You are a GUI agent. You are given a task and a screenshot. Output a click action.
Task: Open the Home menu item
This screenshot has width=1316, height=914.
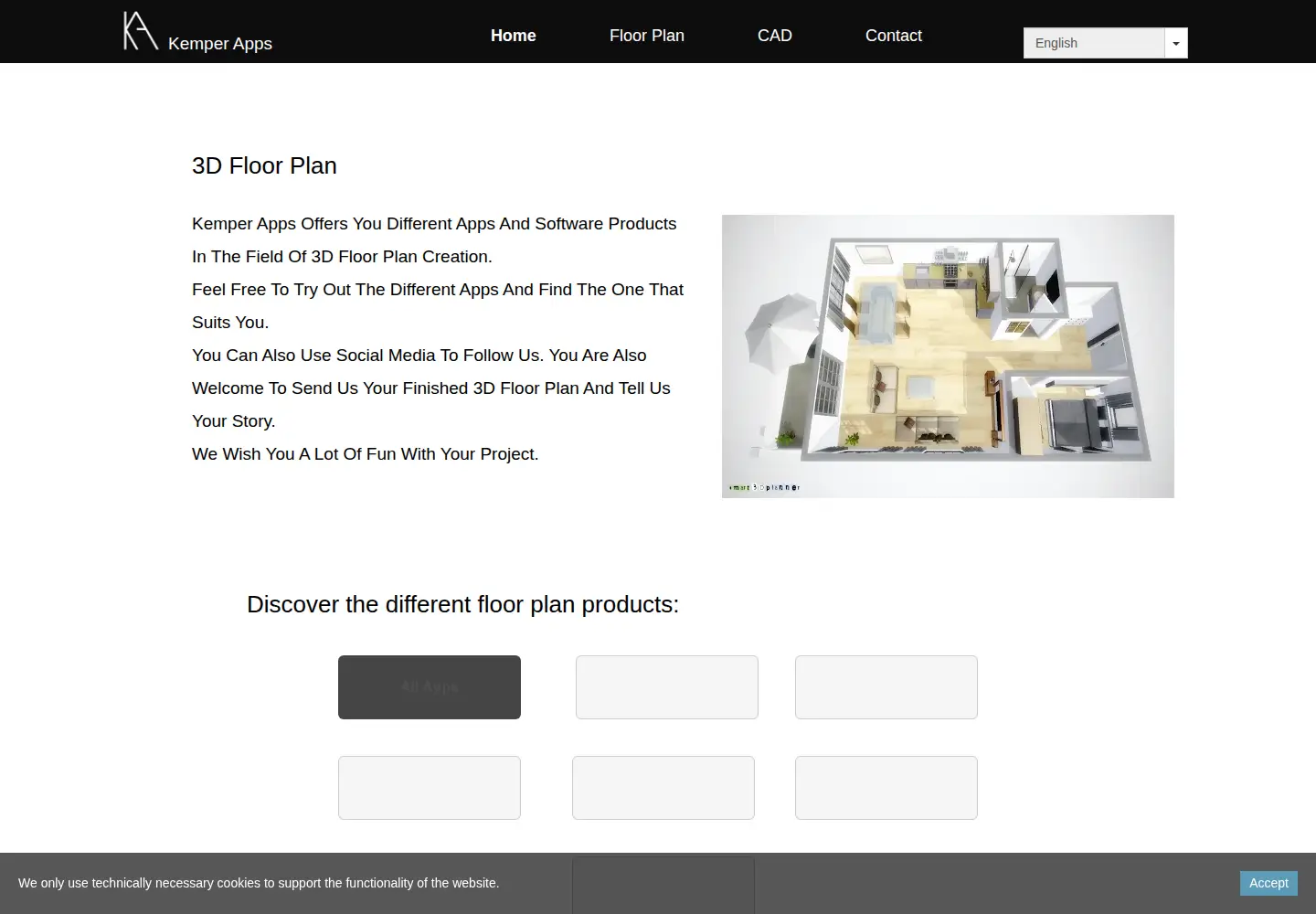514,36
